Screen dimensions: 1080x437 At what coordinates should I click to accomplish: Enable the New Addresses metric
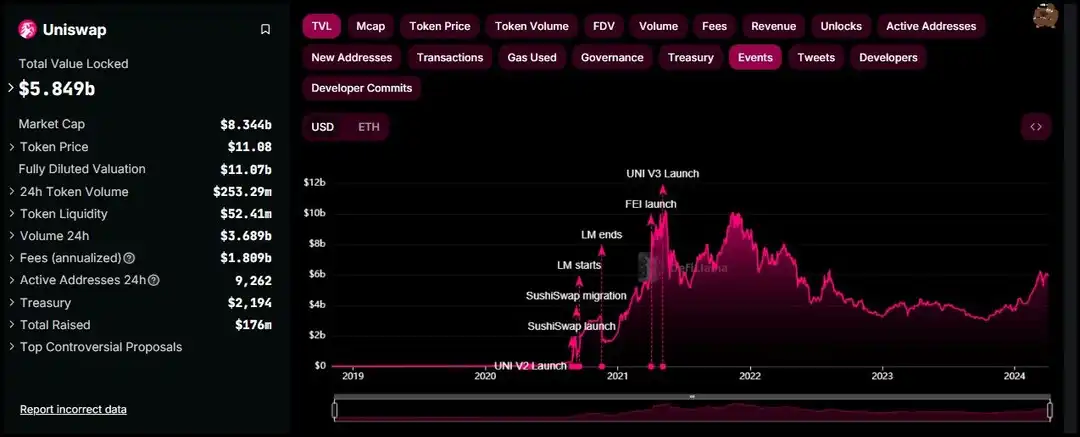(351, 57)
